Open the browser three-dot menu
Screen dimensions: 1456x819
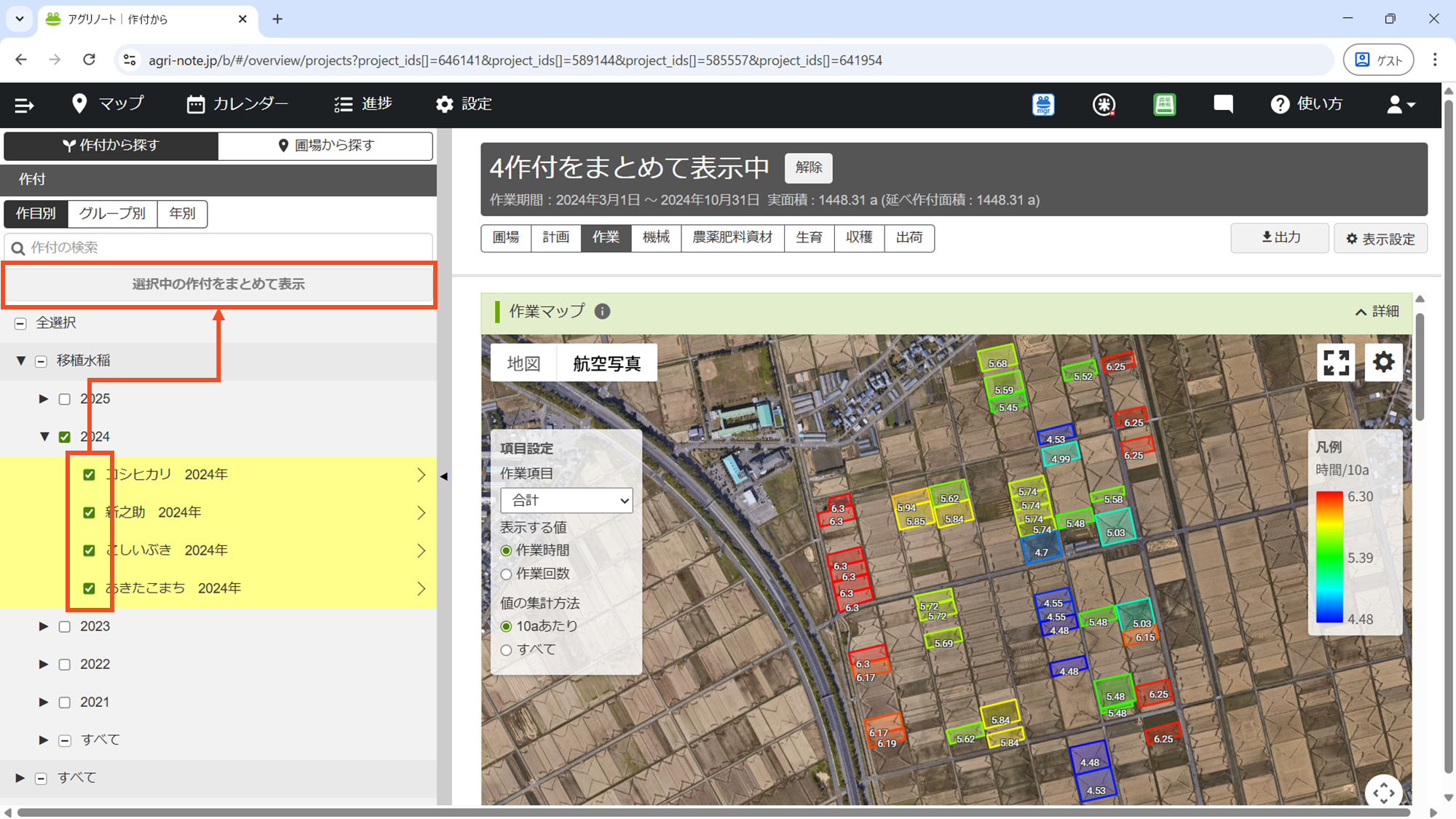click(x=1435, y=60)
